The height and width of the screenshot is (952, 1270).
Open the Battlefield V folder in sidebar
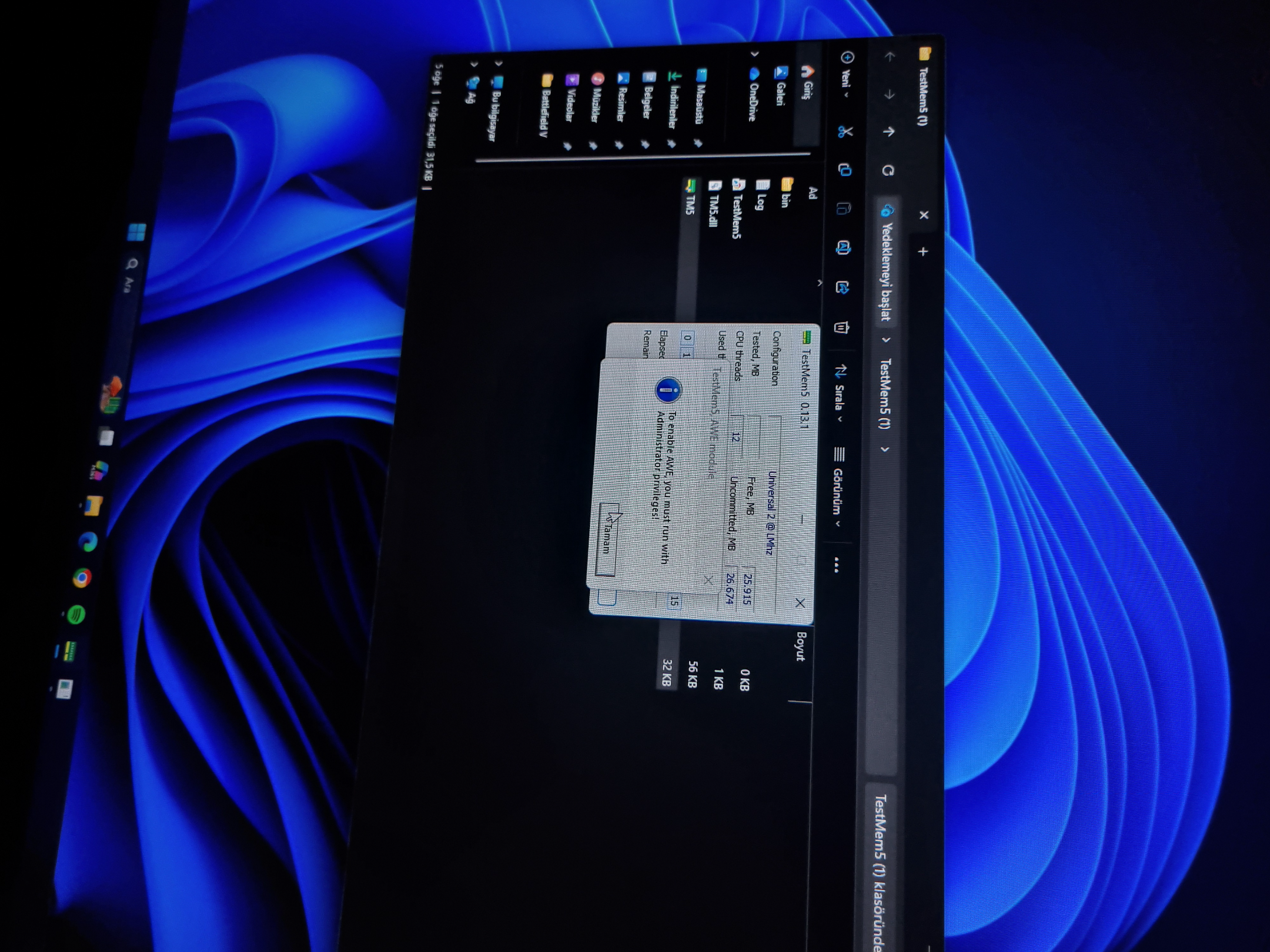546,106
